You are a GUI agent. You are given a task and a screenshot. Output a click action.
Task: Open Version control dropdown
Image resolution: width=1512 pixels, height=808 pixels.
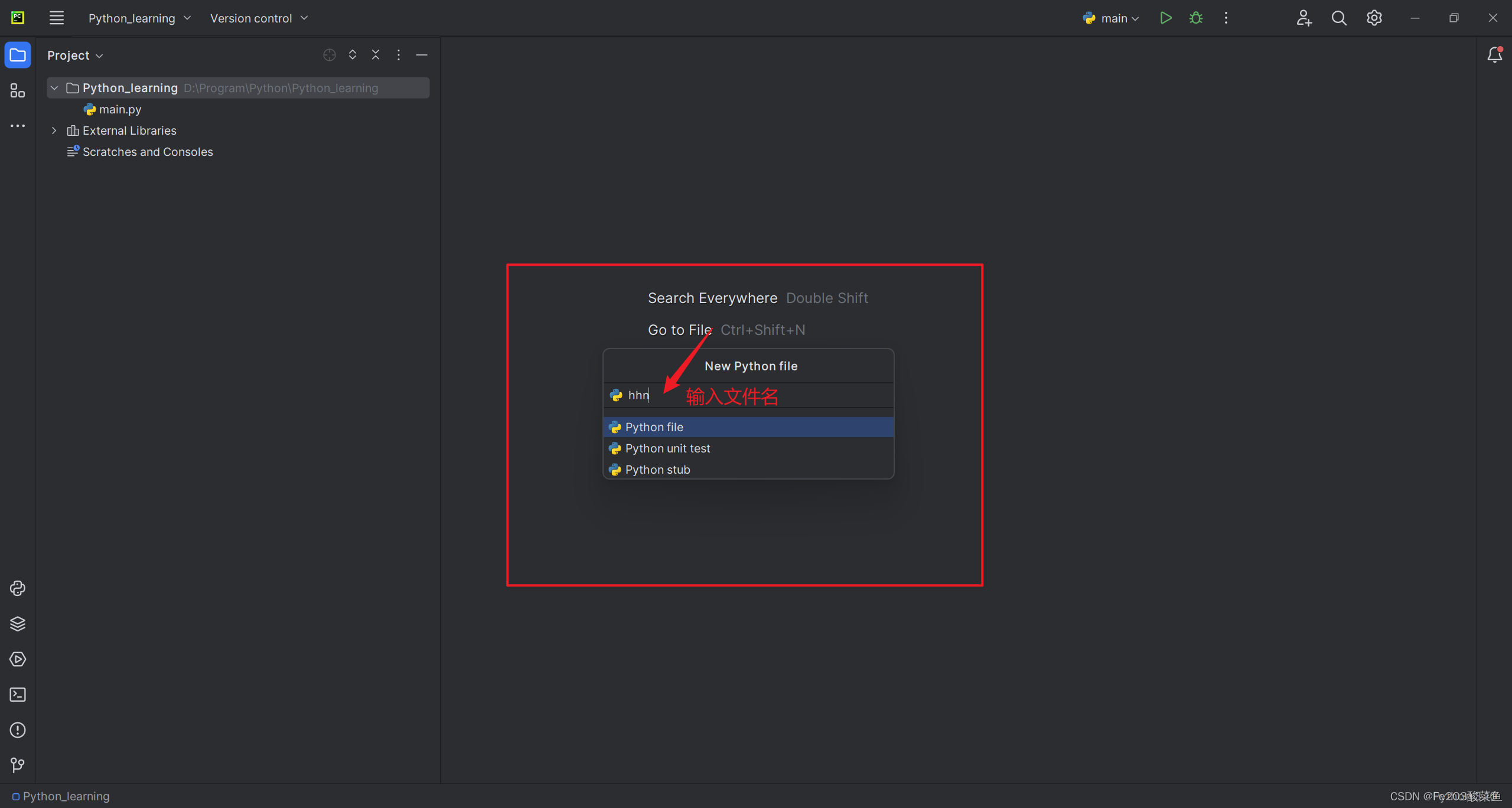(259, 18)
